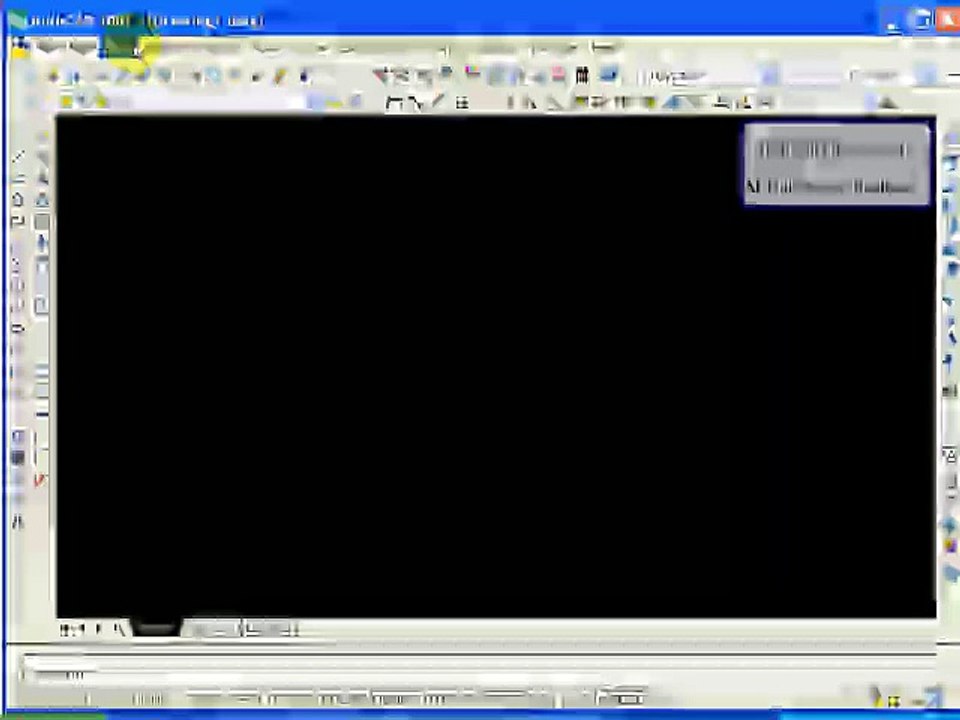Screen dimensions: 960x720
Task: Click into the command line input
Action: (x=478, y=675)
